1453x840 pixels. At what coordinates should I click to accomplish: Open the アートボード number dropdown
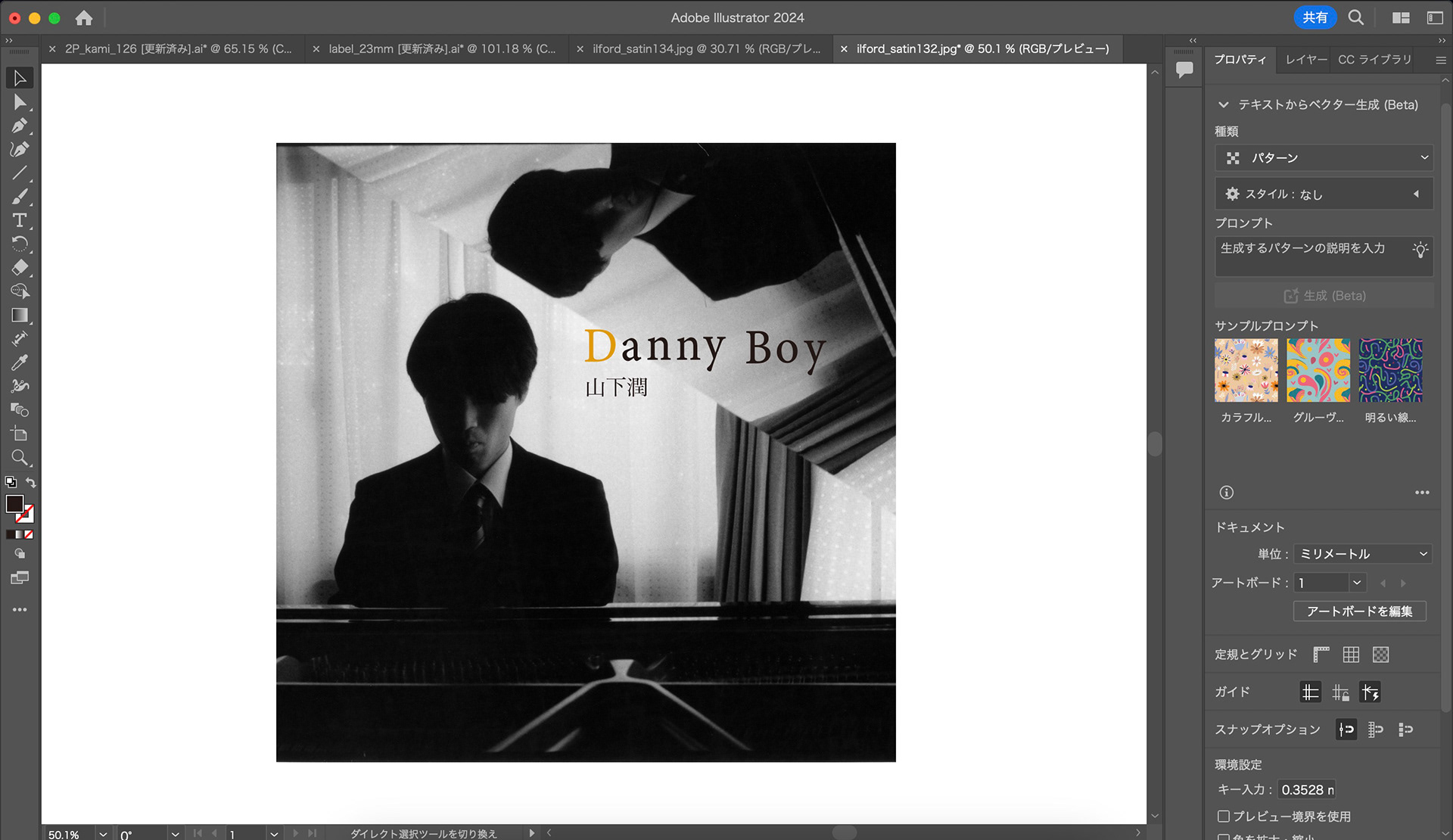point(1357,583)
